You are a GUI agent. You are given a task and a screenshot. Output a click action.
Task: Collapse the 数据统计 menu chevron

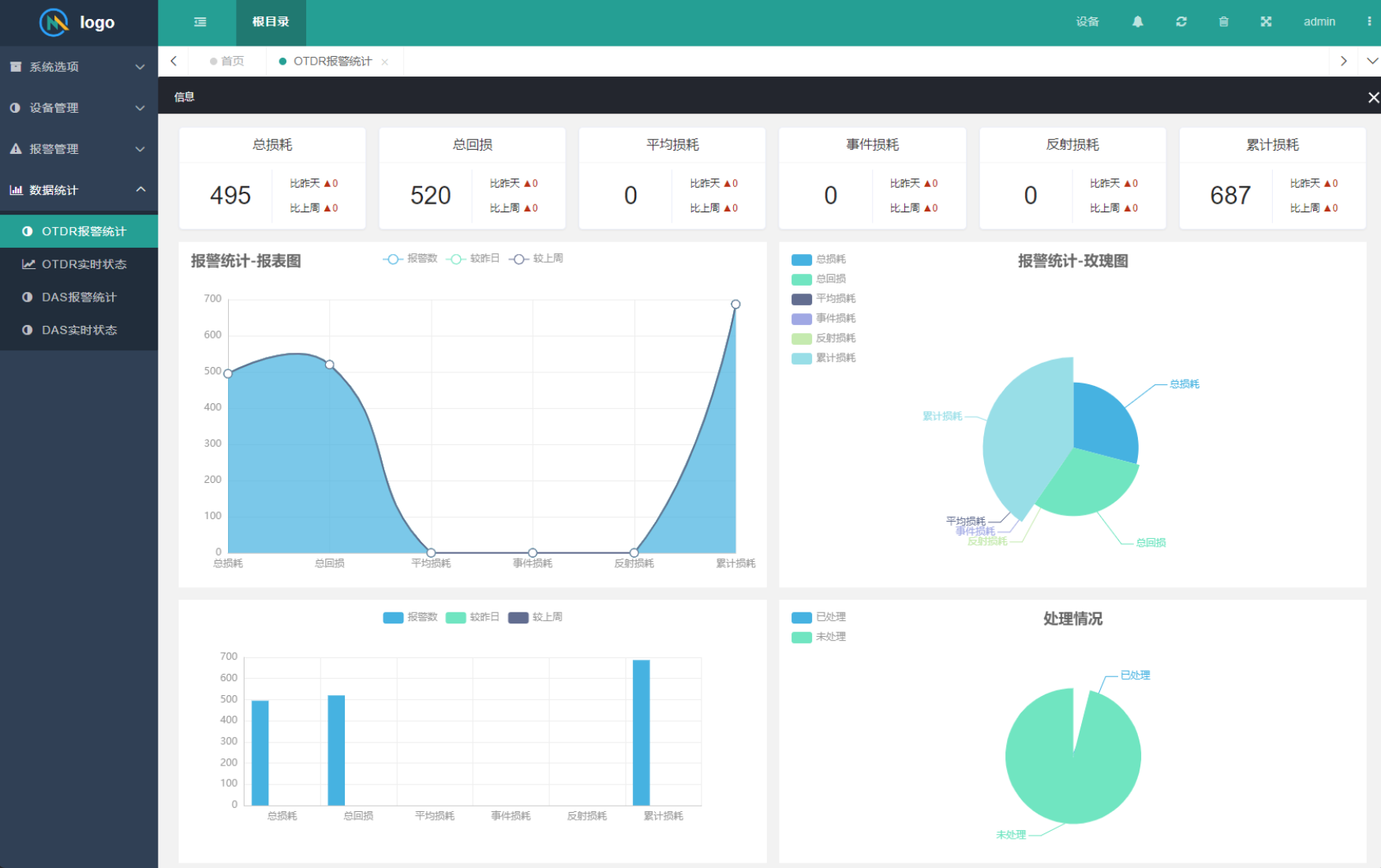pos(140,189)
